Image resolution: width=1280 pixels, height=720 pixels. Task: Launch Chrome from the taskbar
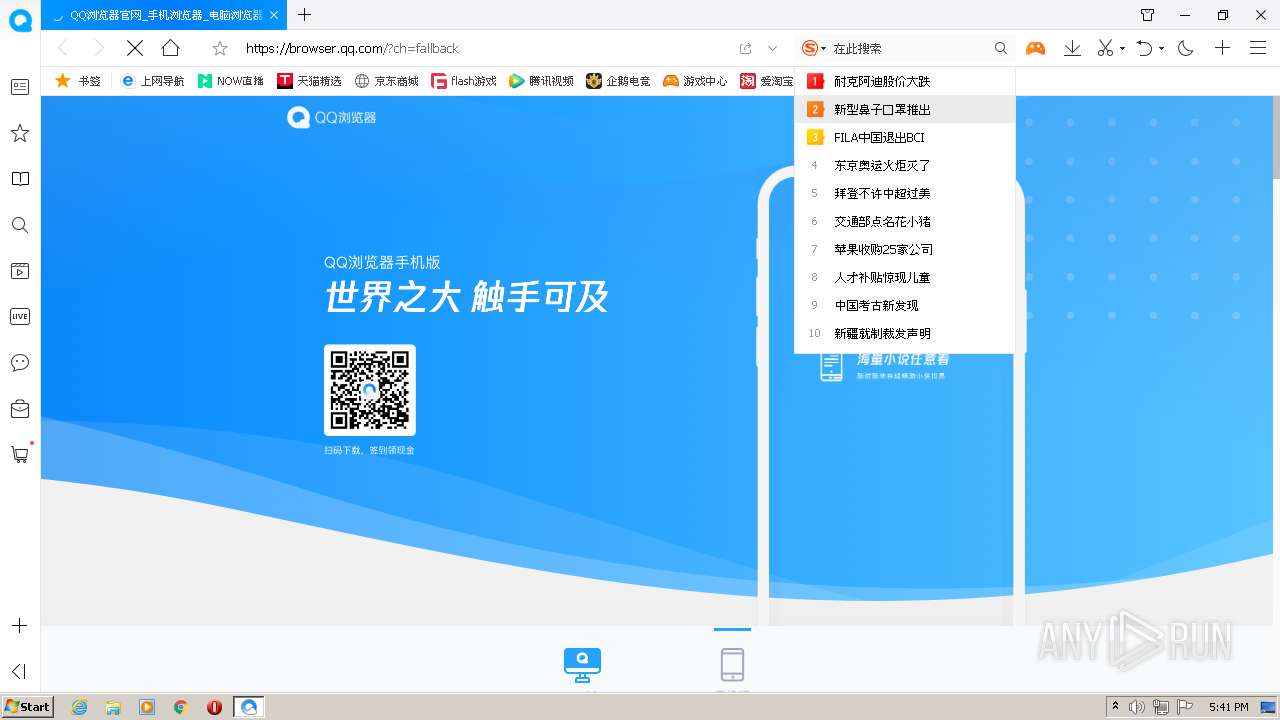pyautogui.click(x=181, y=707)
